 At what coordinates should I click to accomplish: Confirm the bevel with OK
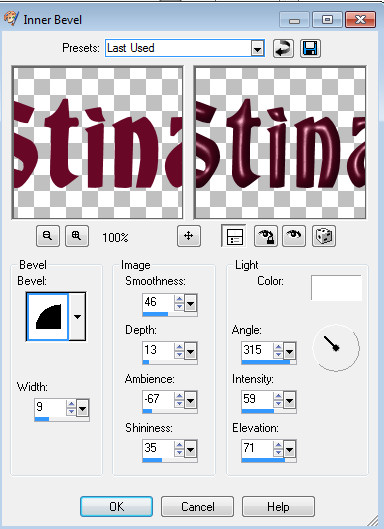pos(116,506)
